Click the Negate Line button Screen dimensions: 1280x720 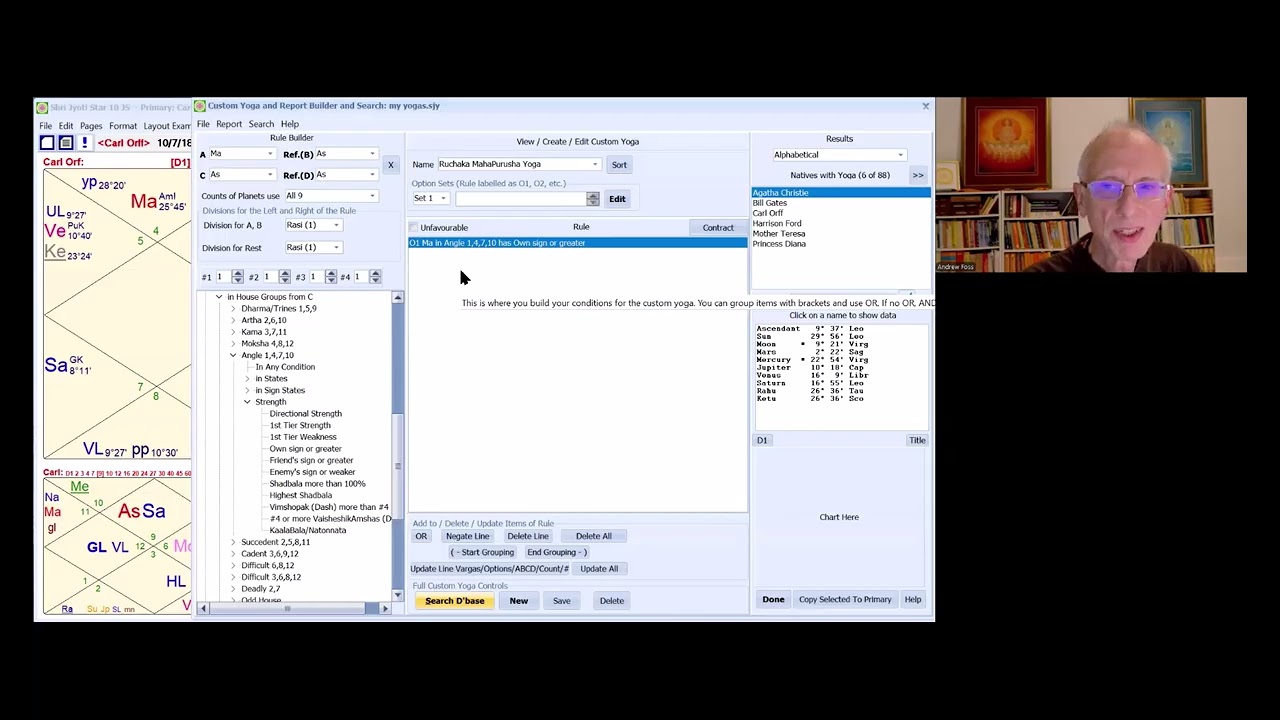point(467,536)
